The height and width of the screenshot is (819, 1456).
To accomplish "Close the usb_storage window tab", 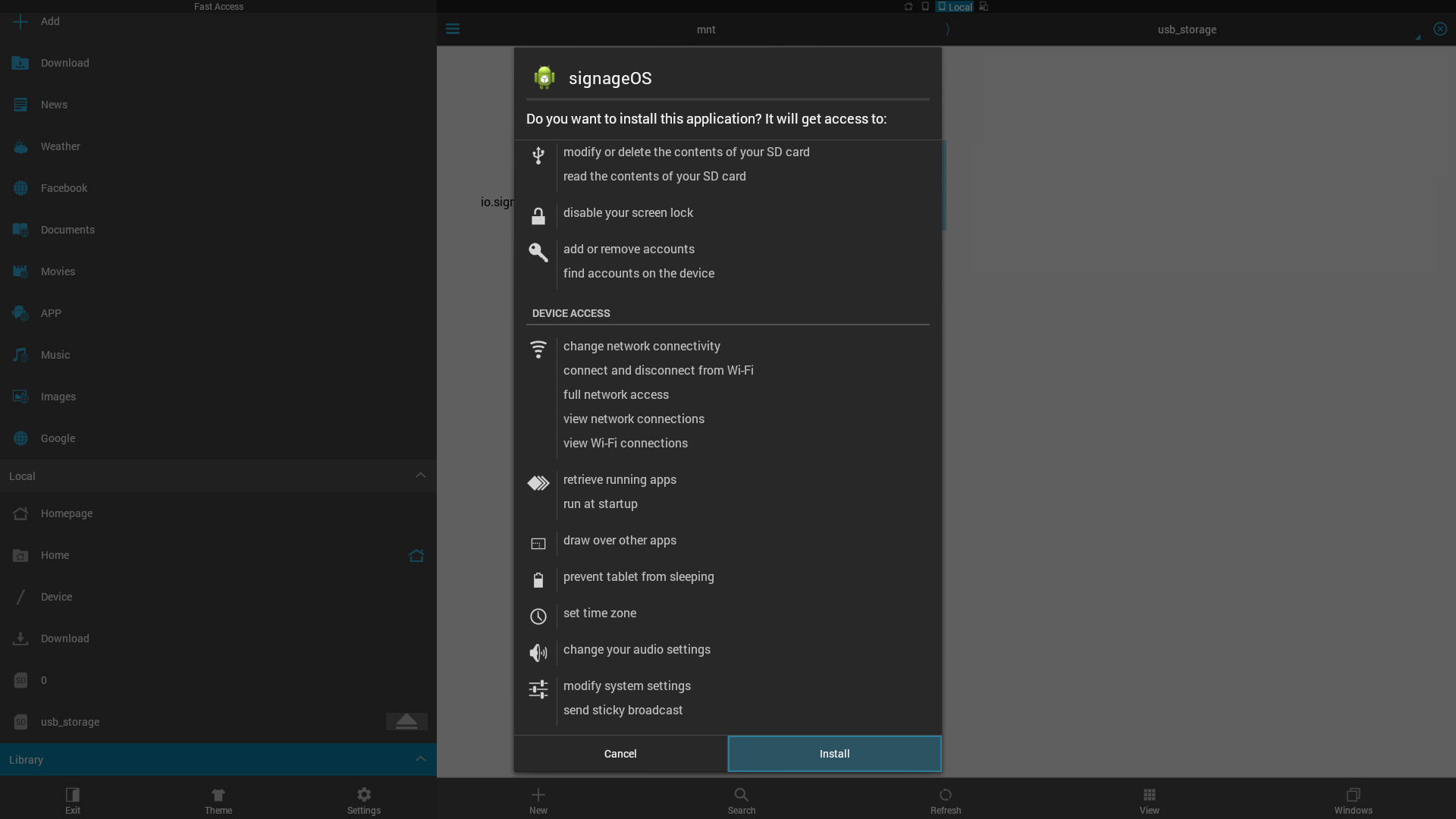I will point(1439,29).
